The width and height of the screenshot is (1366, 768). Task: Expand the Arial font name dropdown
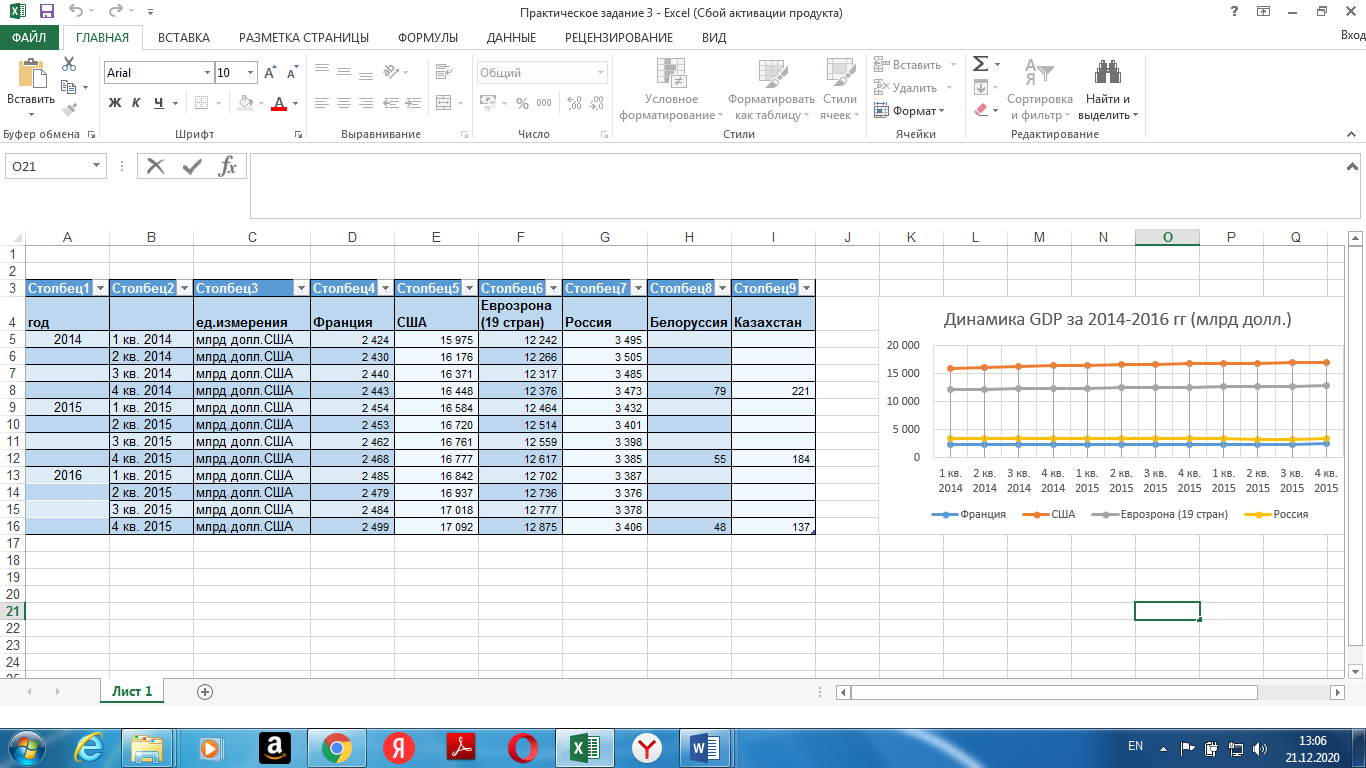point(208,73)
